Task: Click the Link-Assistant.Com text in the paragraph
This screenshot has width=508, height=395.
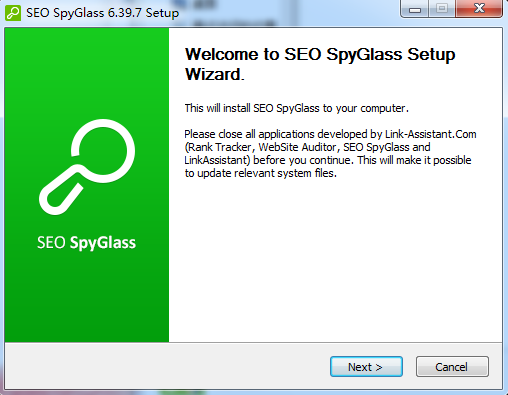Action: (431, 134)
